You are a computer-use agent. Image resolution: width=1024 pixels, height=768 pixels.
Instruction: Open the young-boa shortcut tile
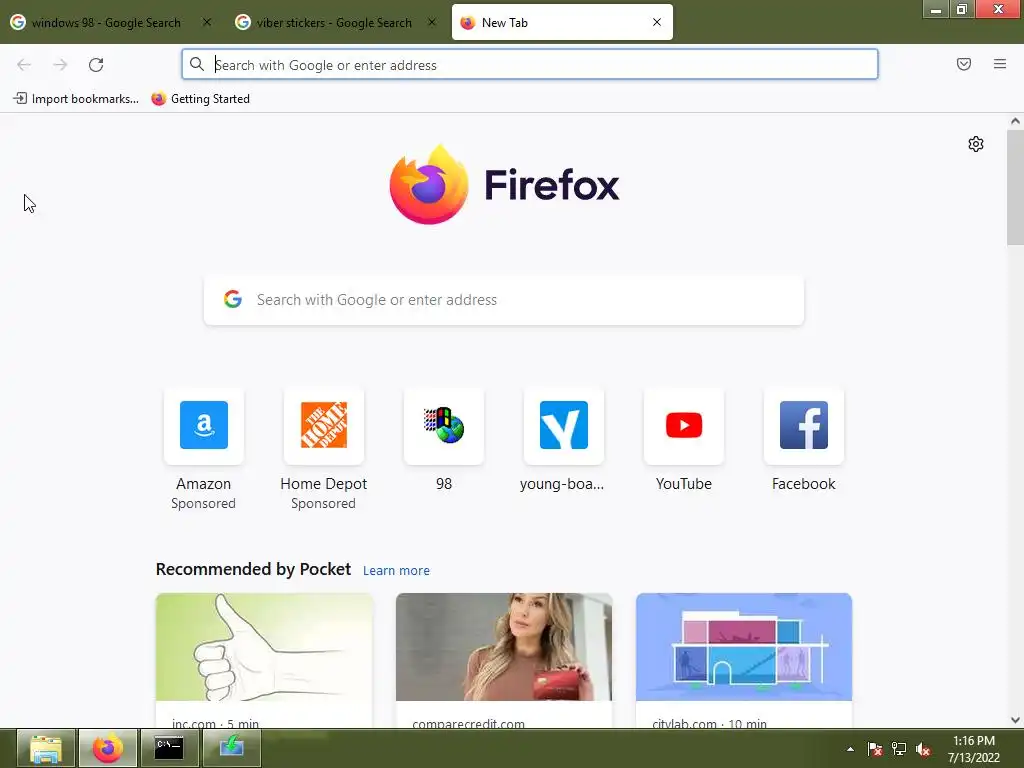[564, 426]
